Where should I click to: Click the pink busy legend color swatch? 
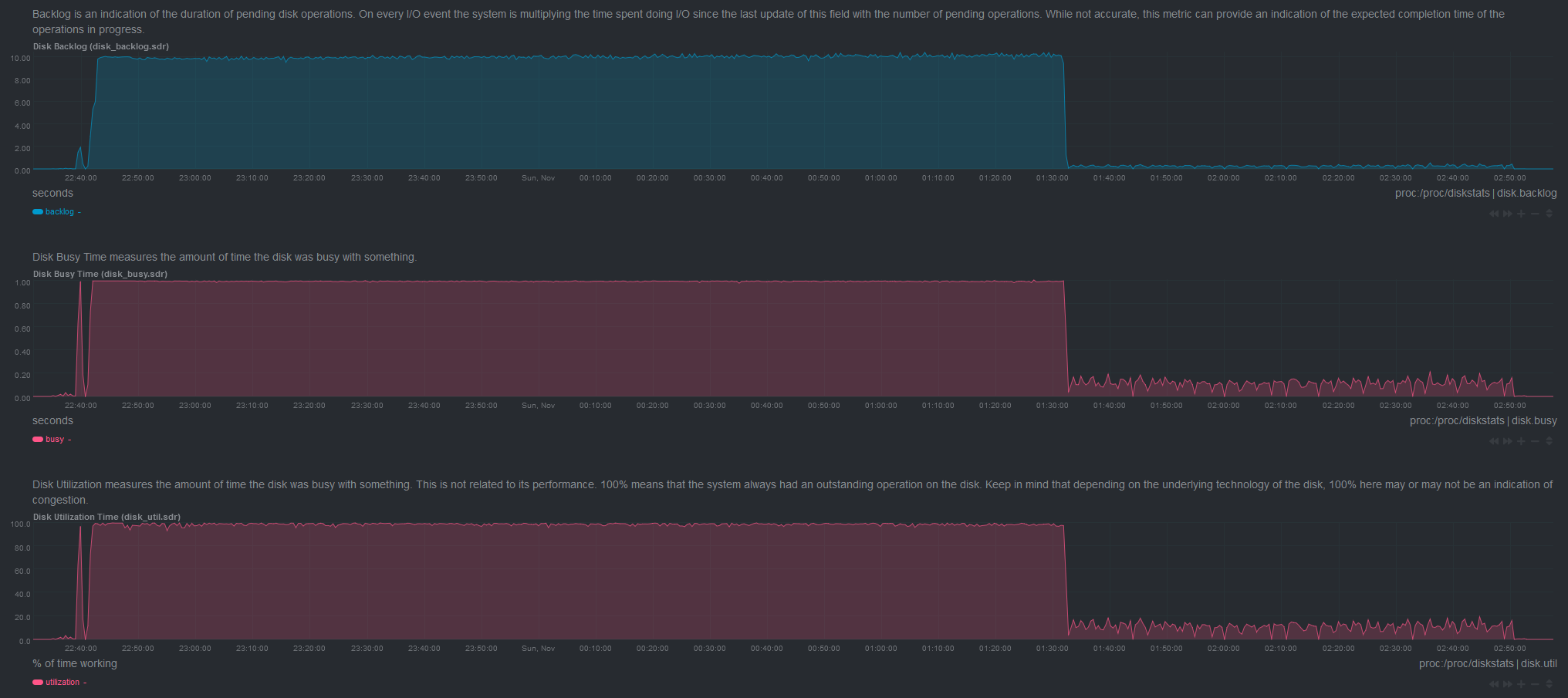38,439
